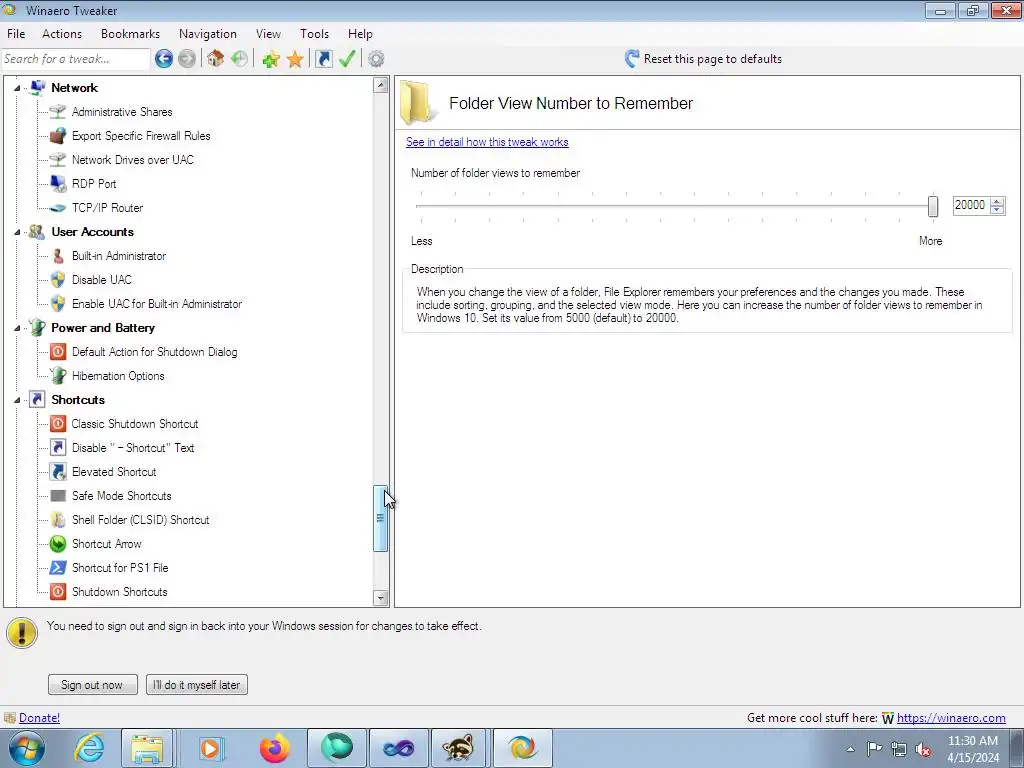Click the TCP/IP Router icon

[58, 208]
